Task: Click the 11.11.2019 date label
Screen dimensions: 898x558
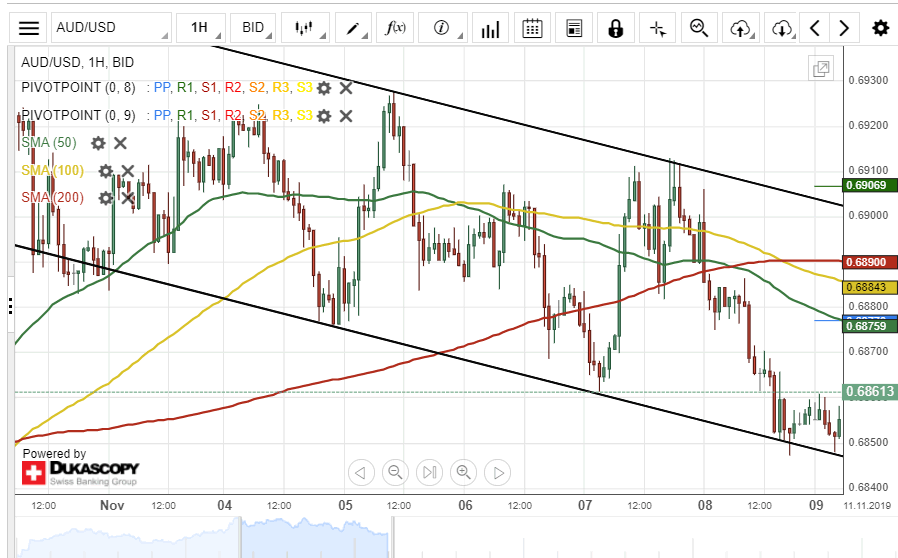Action: pos(867,505)
